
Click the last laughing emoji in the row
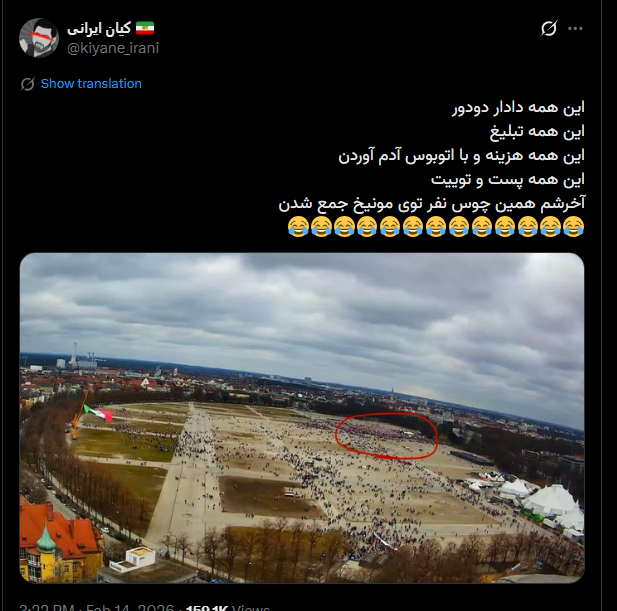[x=298, y=227]
